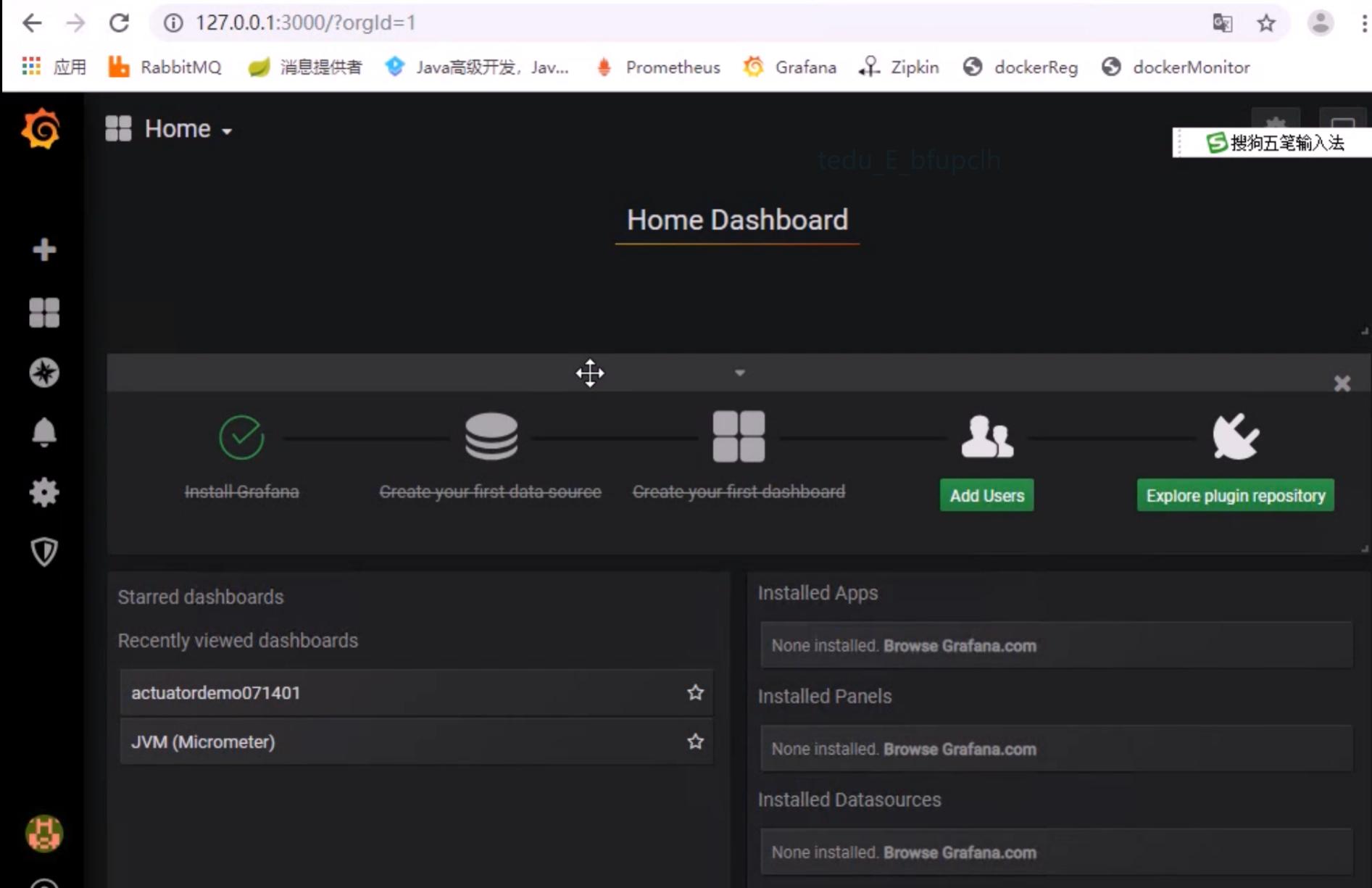Image resolution: width=1372 pixels, height=888 pixels.
Task: Click the Add Users people icon
Action: click(x=987, y=436)
